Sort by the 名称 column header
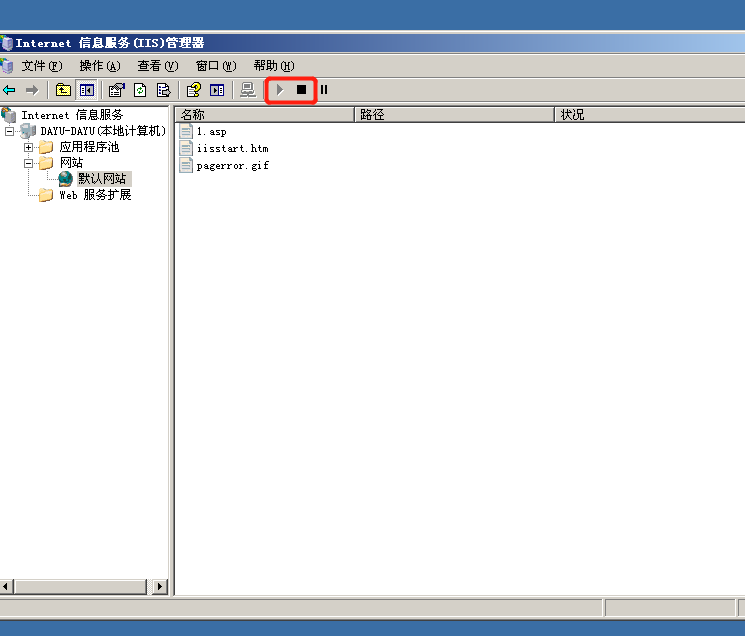 click(x=265, y=114)
